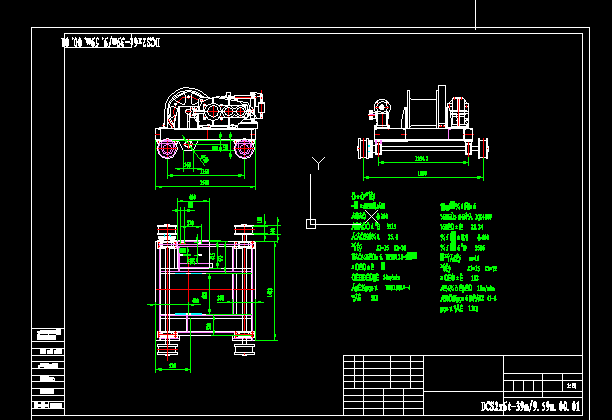The width and height of the screenshot is (612, 420).
Task: Select the 2004.2 dimension under front view
Action: tap(421, 159)
